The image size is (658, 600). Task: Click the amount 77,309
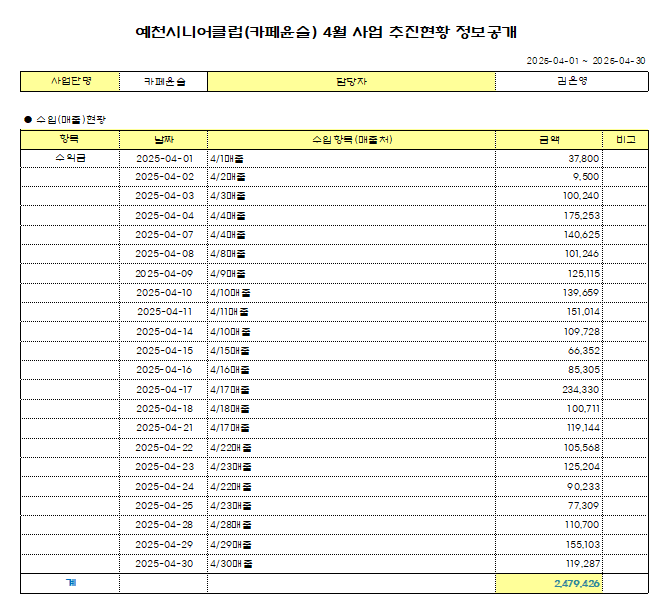(x=583, y=505)
